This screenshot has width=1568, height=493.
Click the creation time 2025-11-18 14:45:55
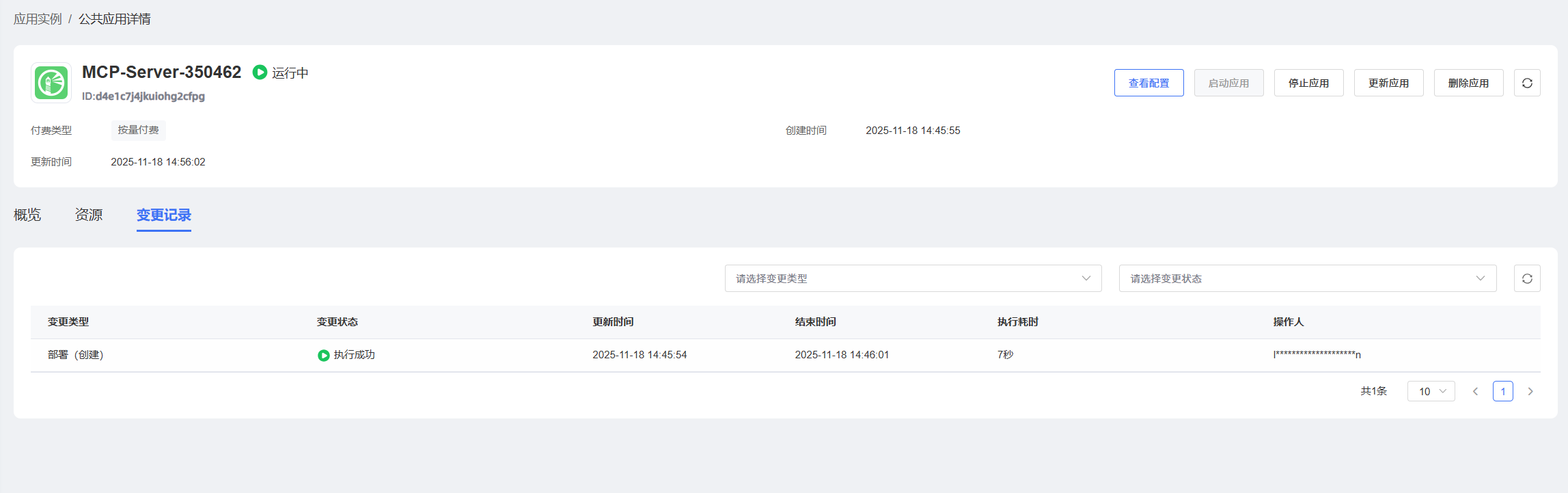tap(913, 131)
